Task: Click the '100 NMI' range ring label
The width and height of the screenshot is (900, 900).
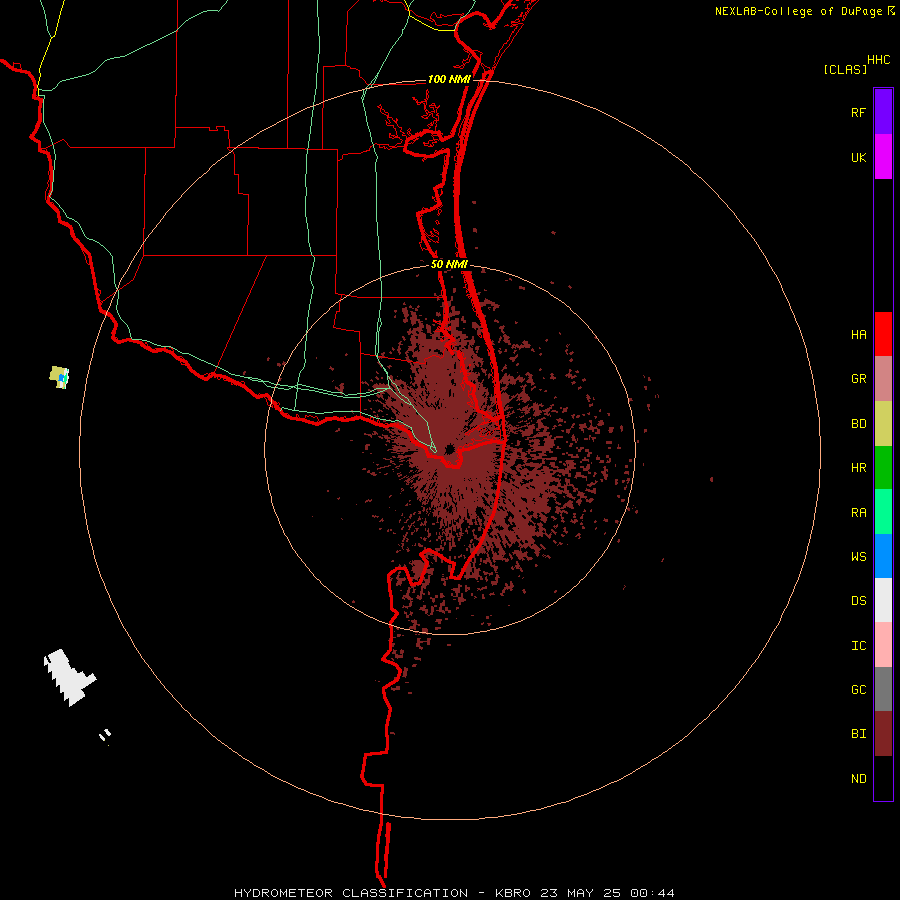Action: [x=449, y=79]
